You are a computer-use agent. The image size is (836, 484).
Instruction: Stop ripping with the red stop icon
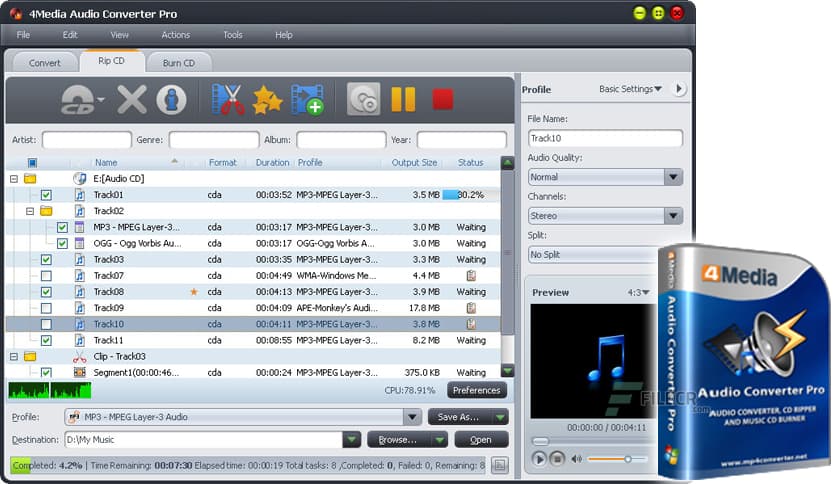click(x=443, y=100)
